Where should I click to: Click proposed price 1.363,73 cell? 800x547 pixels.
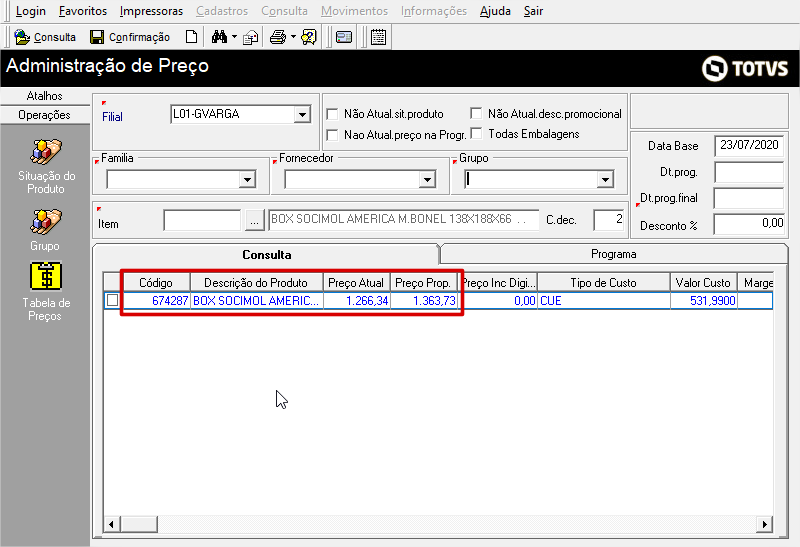(x=423, y=301)
